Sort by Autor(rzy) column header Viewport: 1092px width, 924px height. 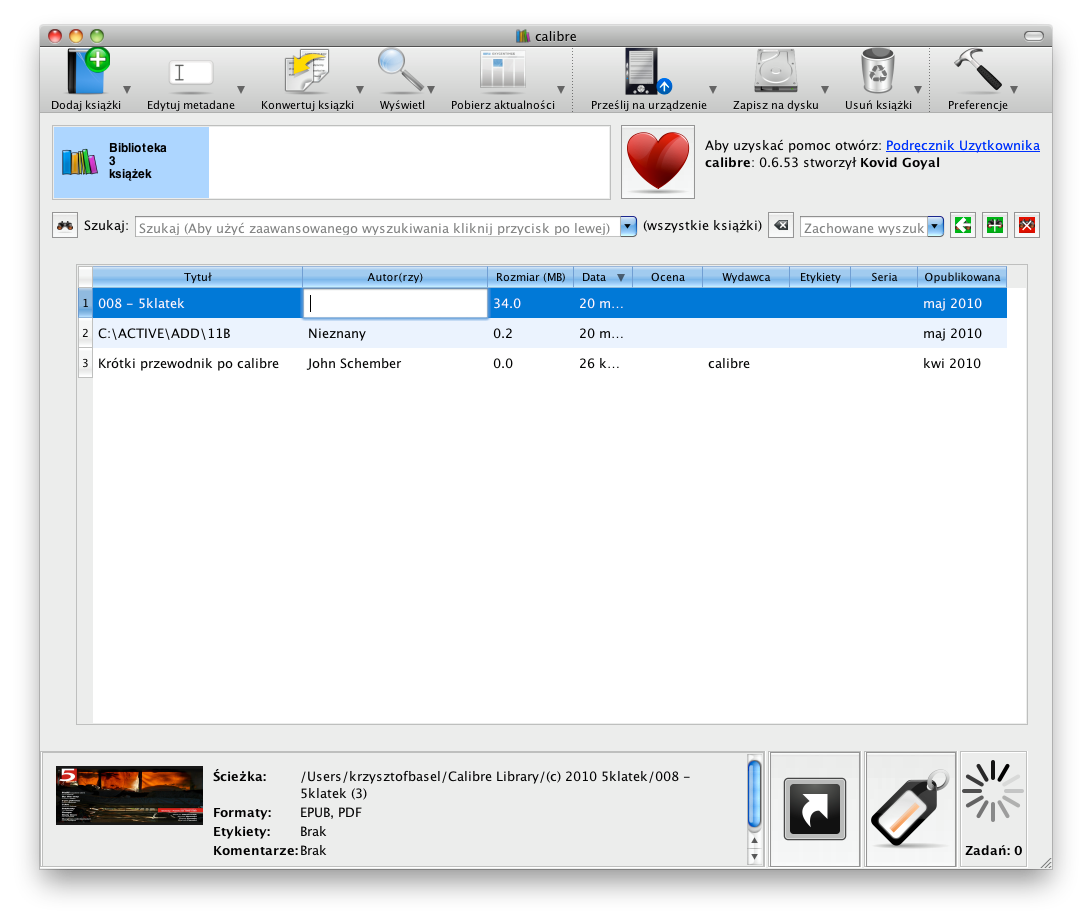[x=395, y=277]
